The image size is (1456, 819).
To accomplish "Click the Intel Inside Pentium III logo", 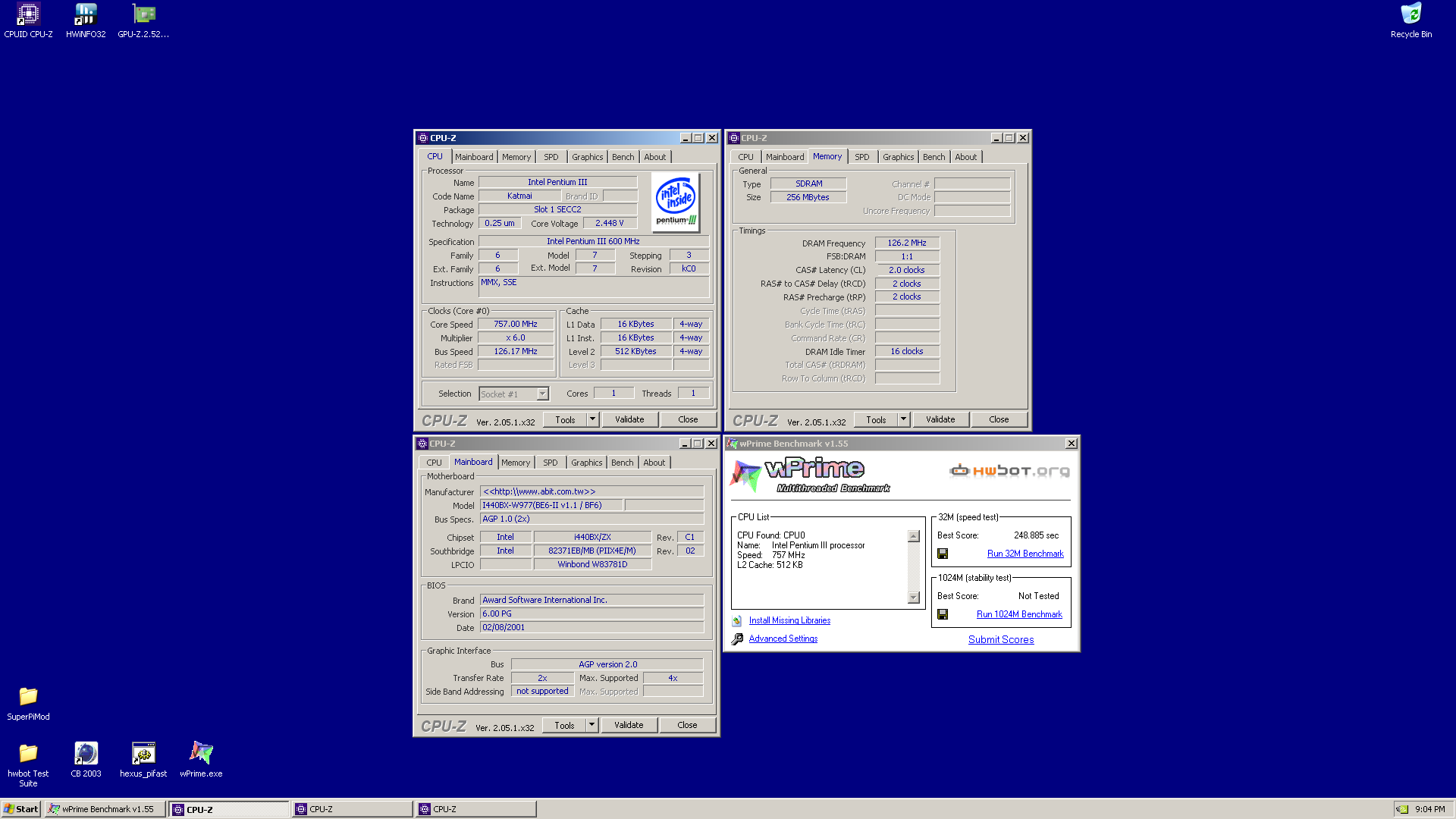I will click(x=675, y=202).
